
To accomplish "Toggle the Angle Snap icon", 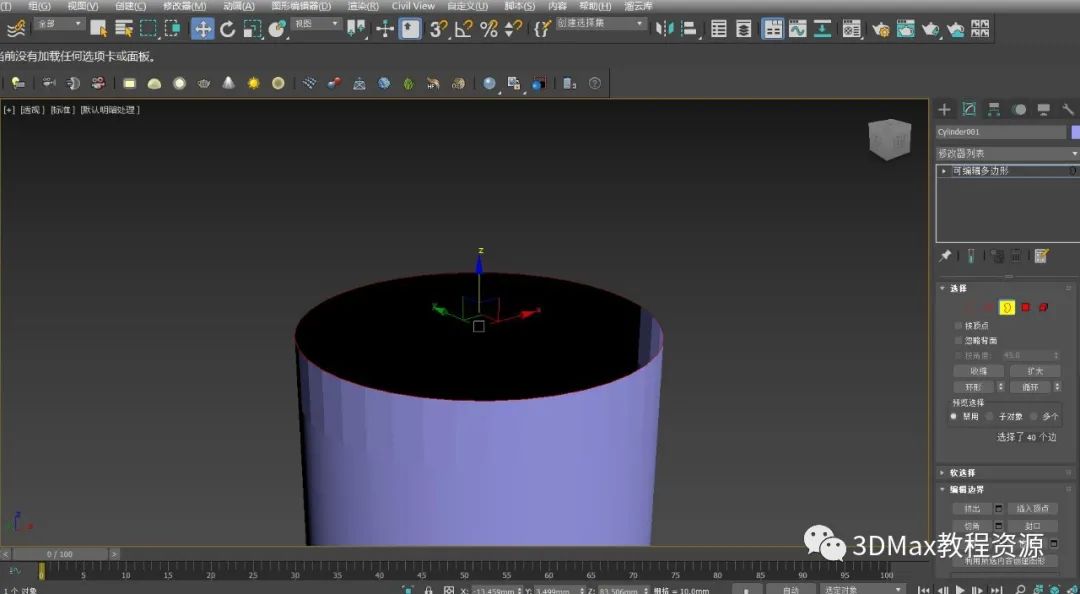I will coord(463,29).
